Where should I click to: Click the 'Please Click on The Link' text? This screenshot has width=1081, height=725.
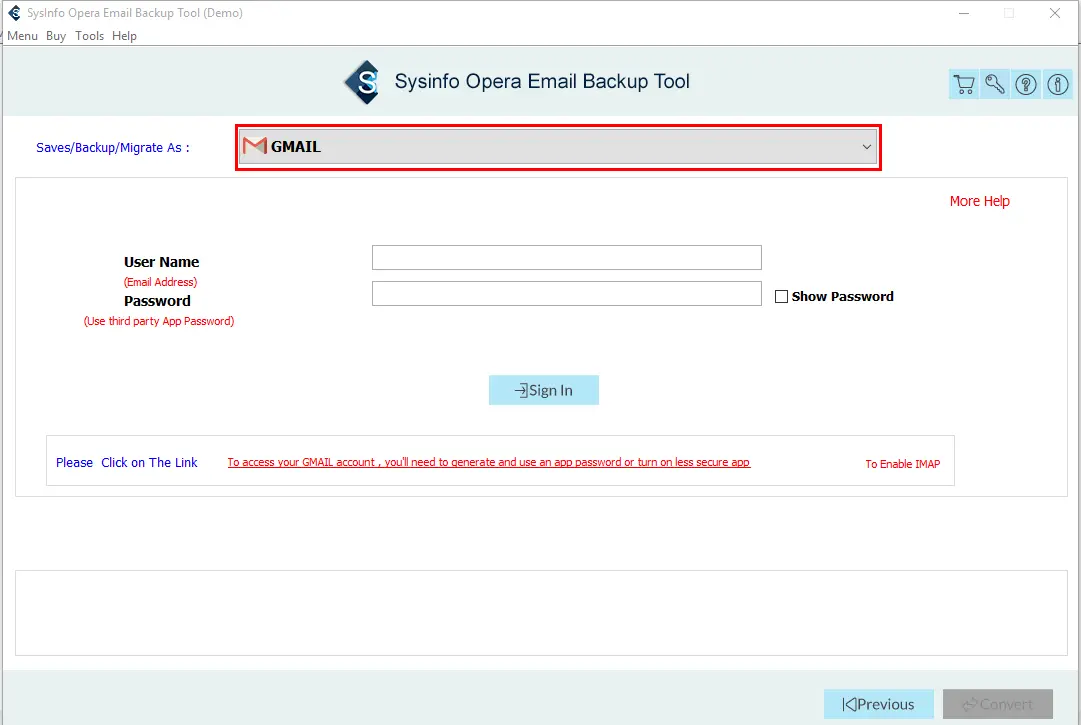(127, 462)
